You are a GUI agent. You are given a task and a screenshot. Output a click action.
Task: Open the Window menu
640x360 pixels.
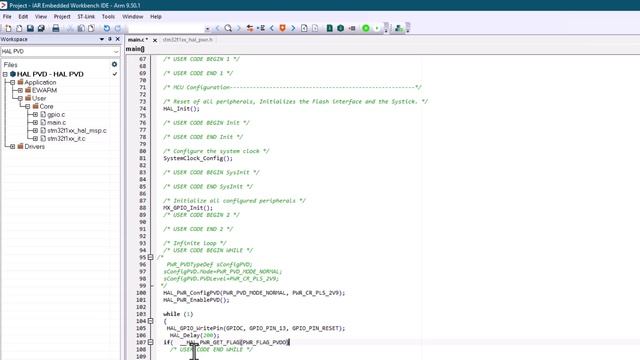(133, 17)
